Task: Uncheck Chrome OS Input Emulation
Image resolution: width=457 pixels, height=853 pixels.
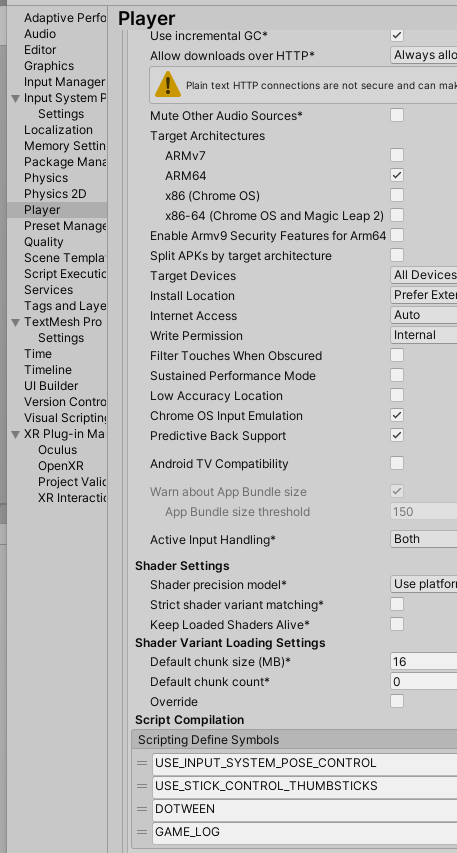Action: 397,416
